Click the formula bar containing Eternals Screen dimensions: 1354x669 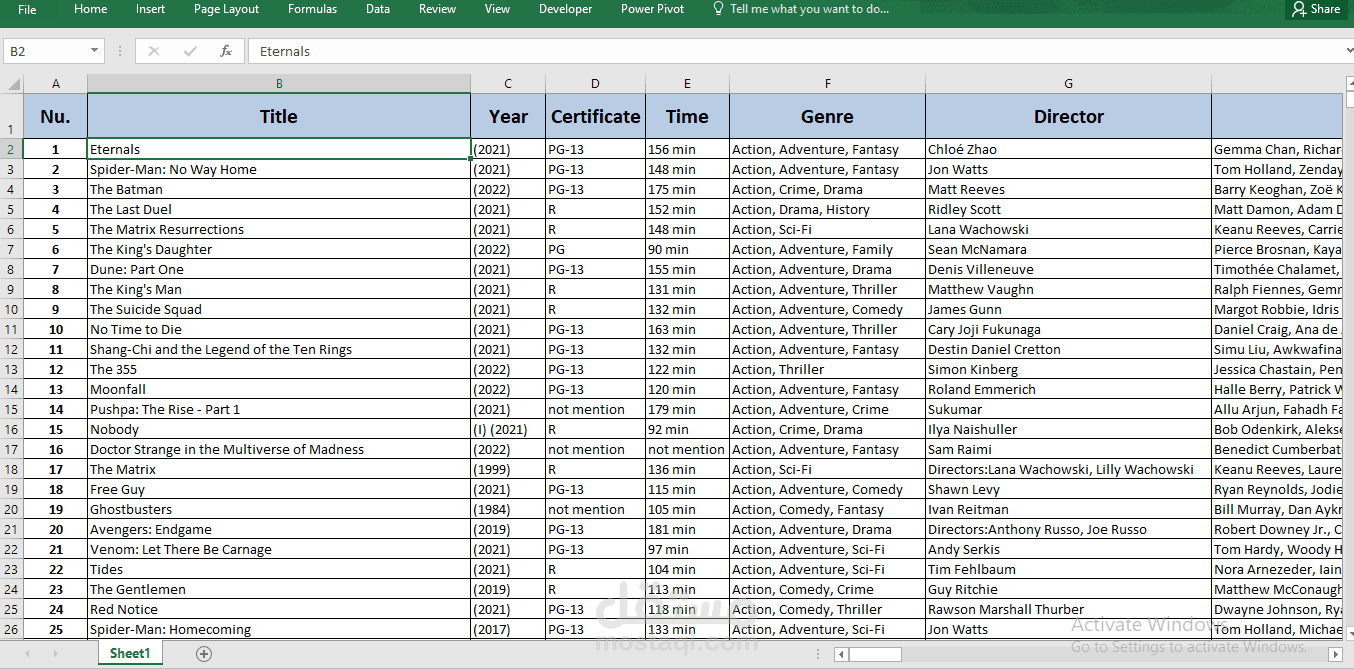point(795,51)
